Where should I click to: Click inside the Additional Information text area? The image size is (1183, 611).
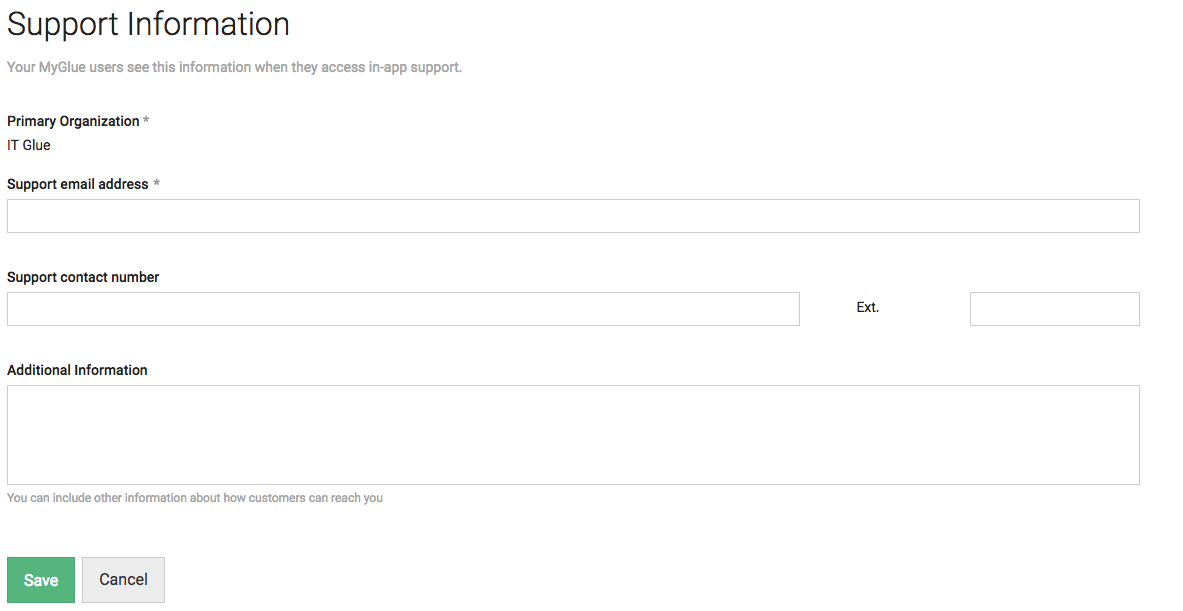click(572, 434)
